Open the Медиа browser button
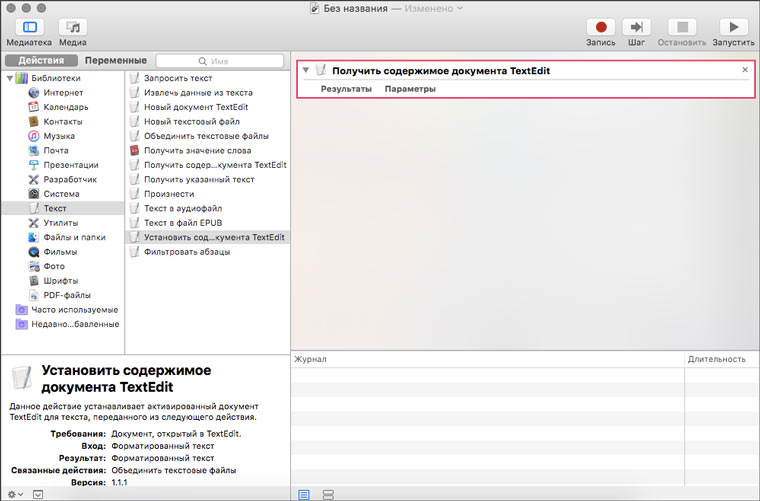 click(x=73, y=27)
